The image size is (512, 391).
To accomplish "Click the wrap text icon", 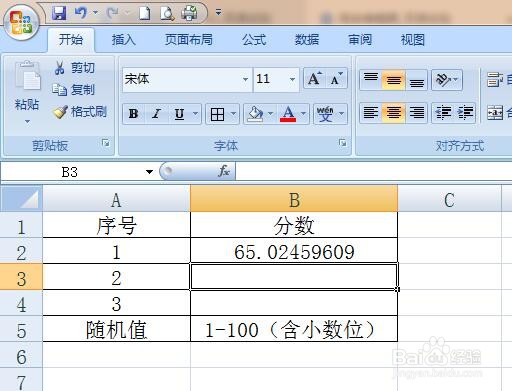I will click(x=495, y=80).
